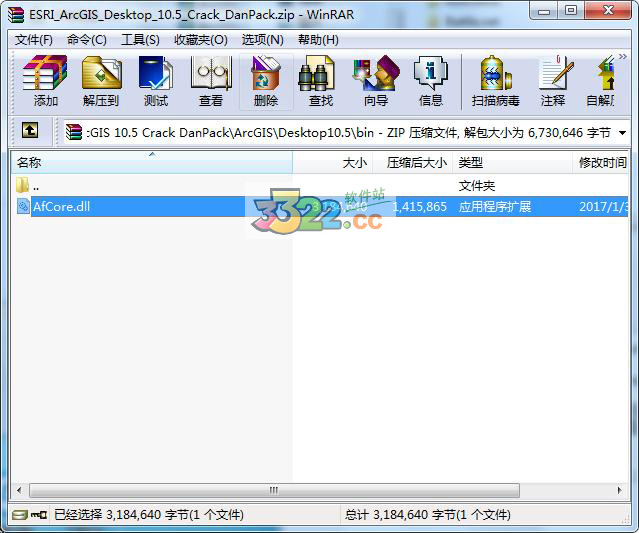
Task: Expand the toolbar overflow chevron
Action: coord(623,57)
